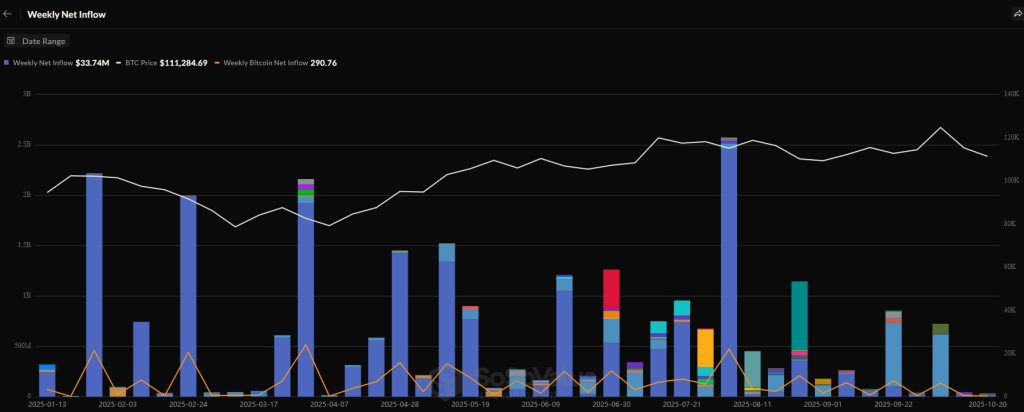This screenshot has height=412, width=1024.
Task: Click the Weekly Net Inflow page title
Action: click(x=65, y=15)
